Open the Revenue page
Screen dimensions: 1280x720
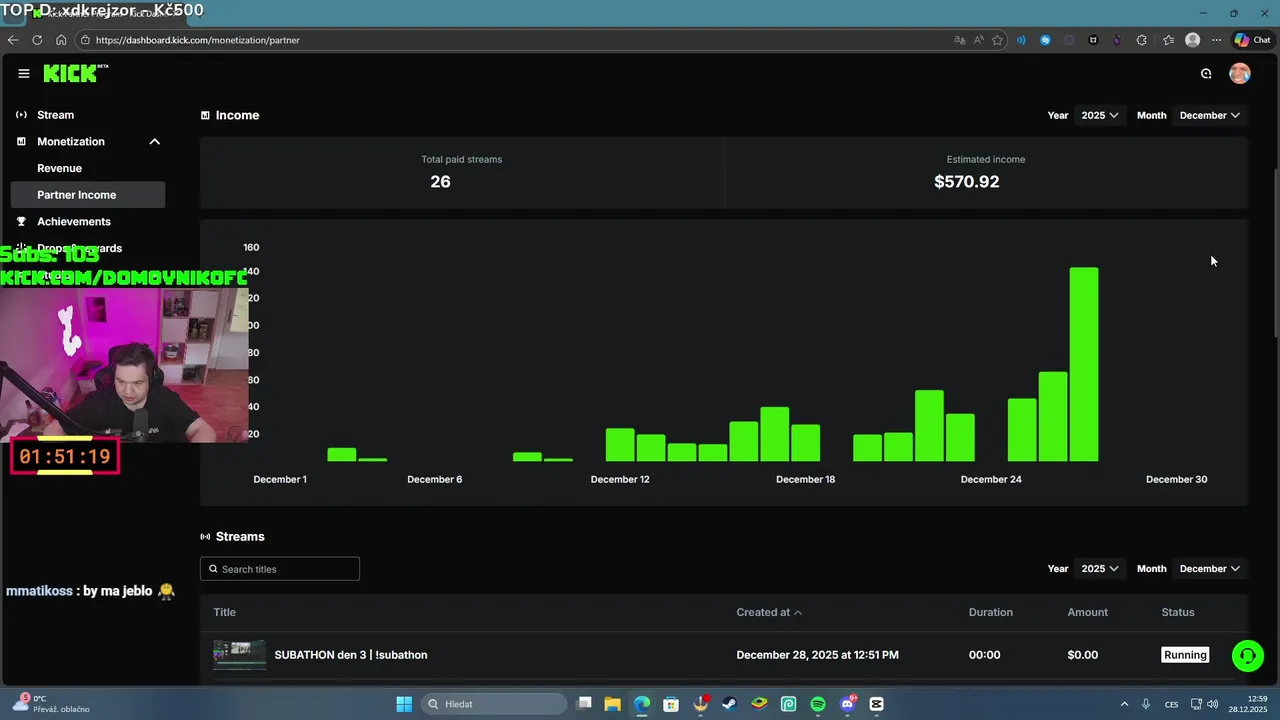(60, 168)
